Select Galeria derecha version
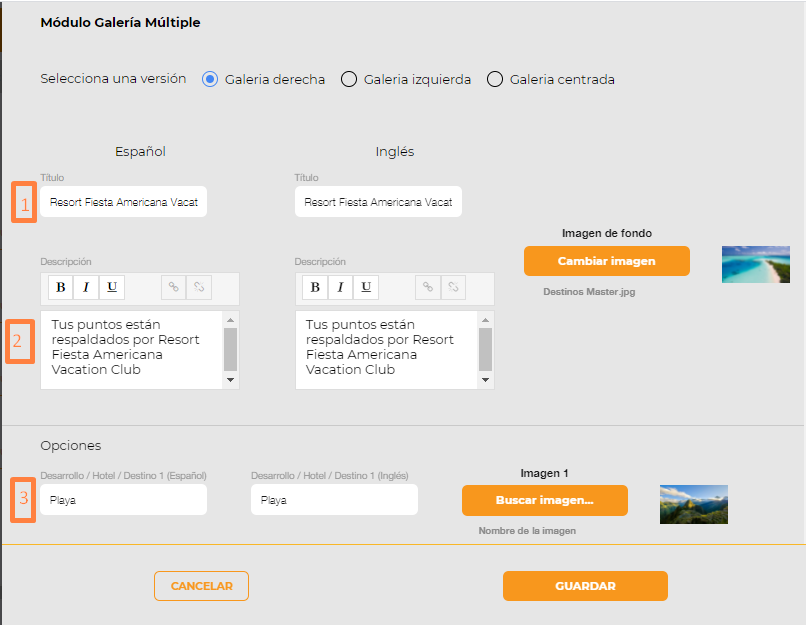Screen dimensions: 806x625 pyautogui.click(x=210, y=79)
